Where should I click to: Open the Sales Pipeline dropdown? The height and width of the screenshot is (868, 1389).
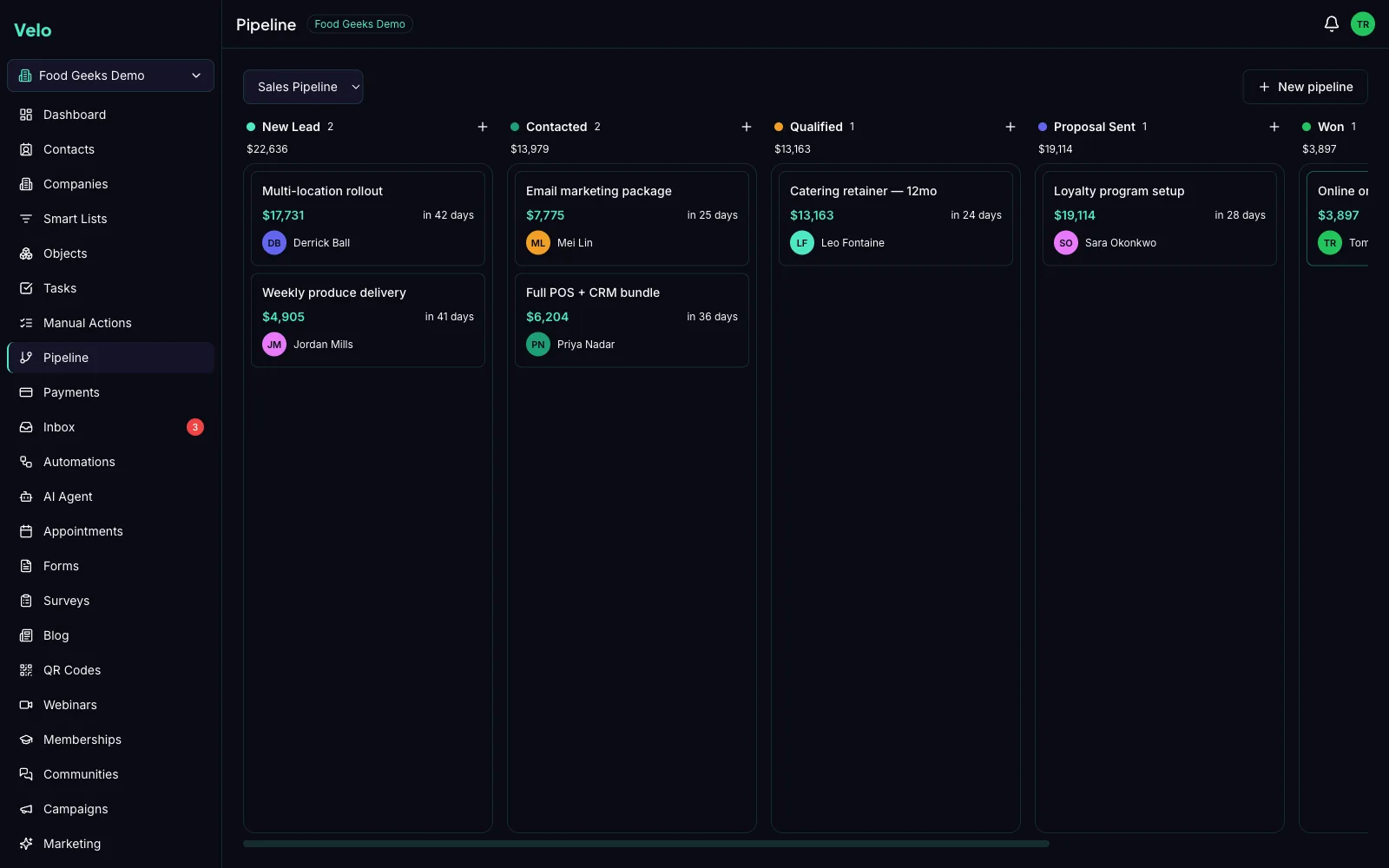pyautogui.click(x=303, y=87)
